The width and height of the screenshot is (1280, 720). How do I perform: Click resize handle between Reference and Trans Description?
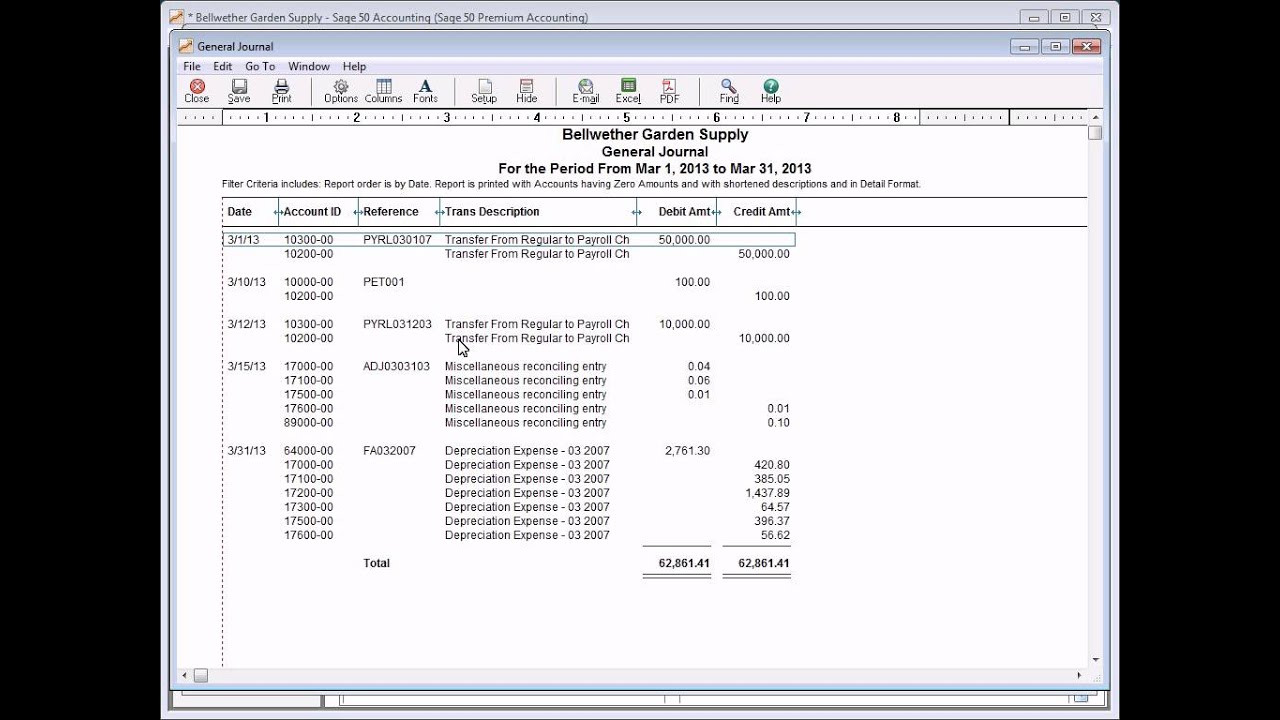click(440, 212)
